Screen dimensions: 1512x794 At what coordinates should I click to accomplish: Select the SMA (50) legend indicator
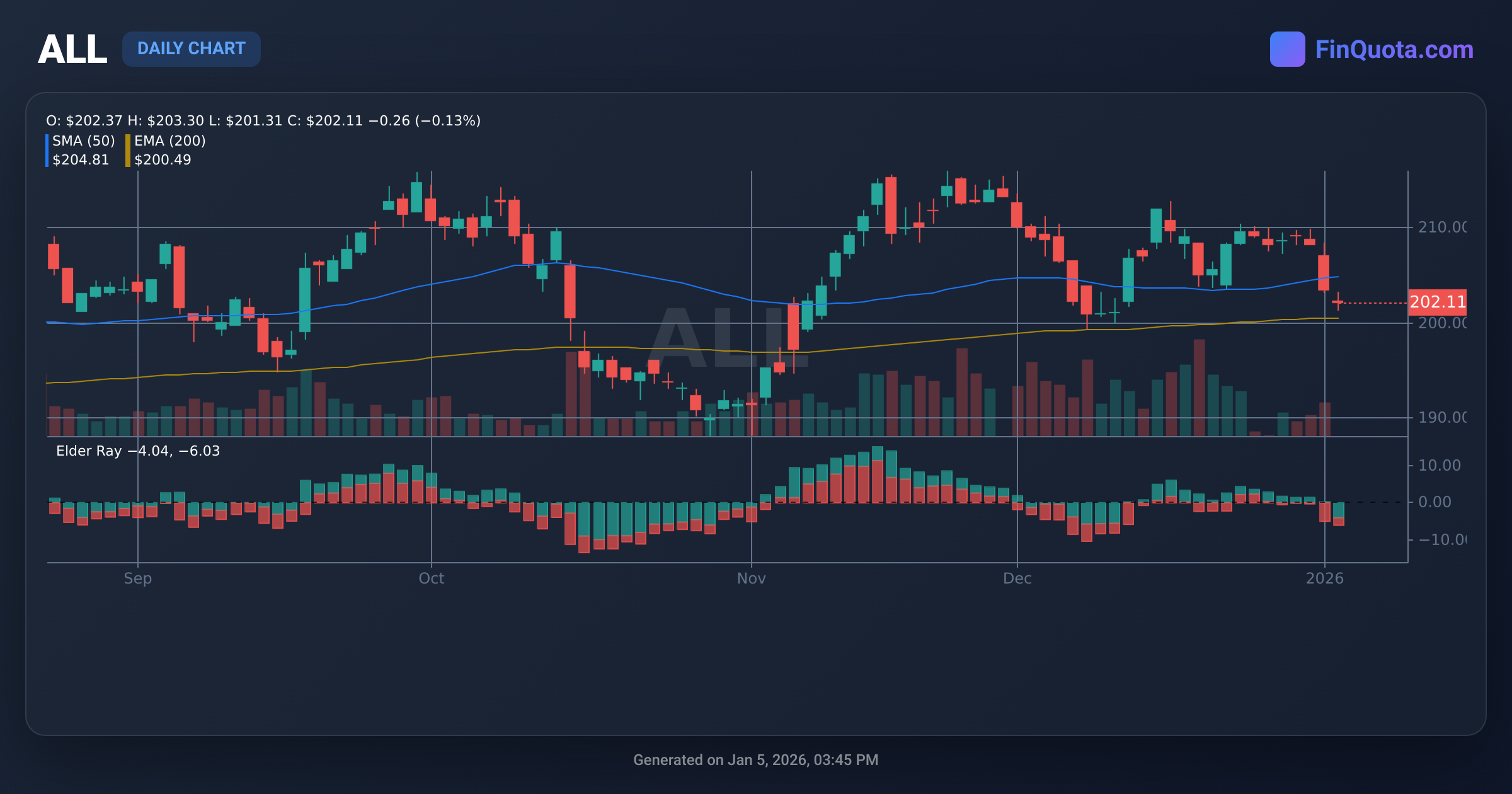pyautogui.click(x=83, y=142)
